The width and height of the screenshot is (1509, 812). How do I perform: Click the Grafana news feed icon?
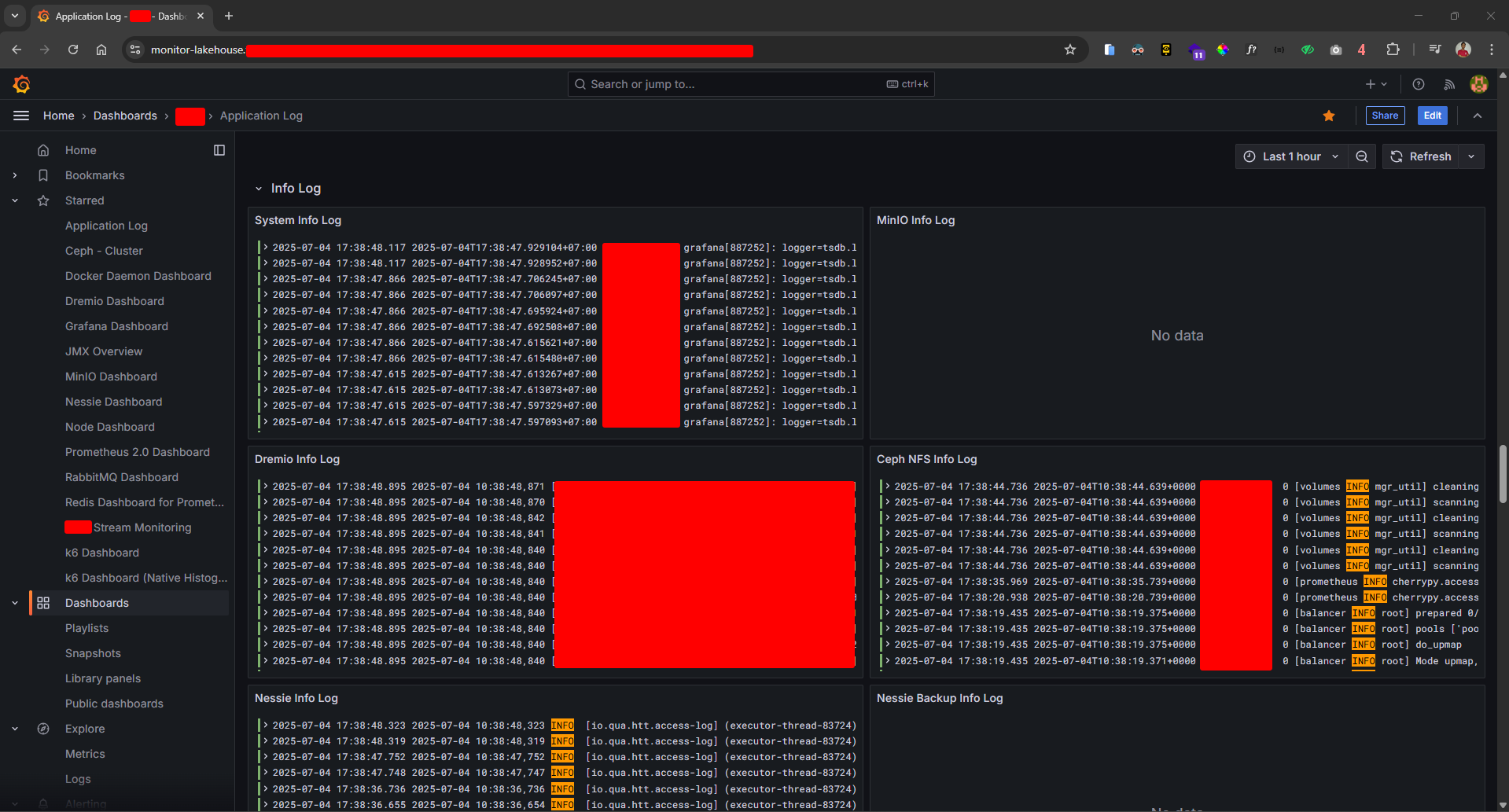pos(1449,84)
